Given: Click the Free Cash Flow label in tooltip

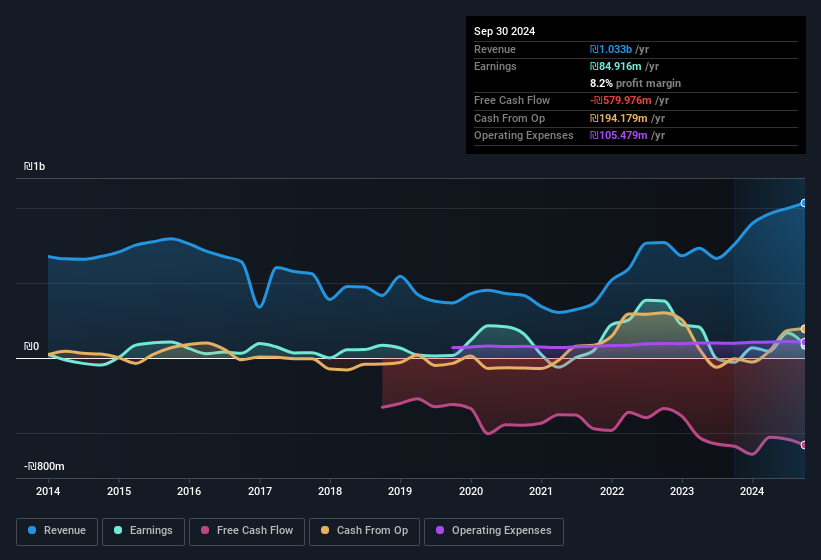Looking at the screenshot, I should click(x=512, y=100).
